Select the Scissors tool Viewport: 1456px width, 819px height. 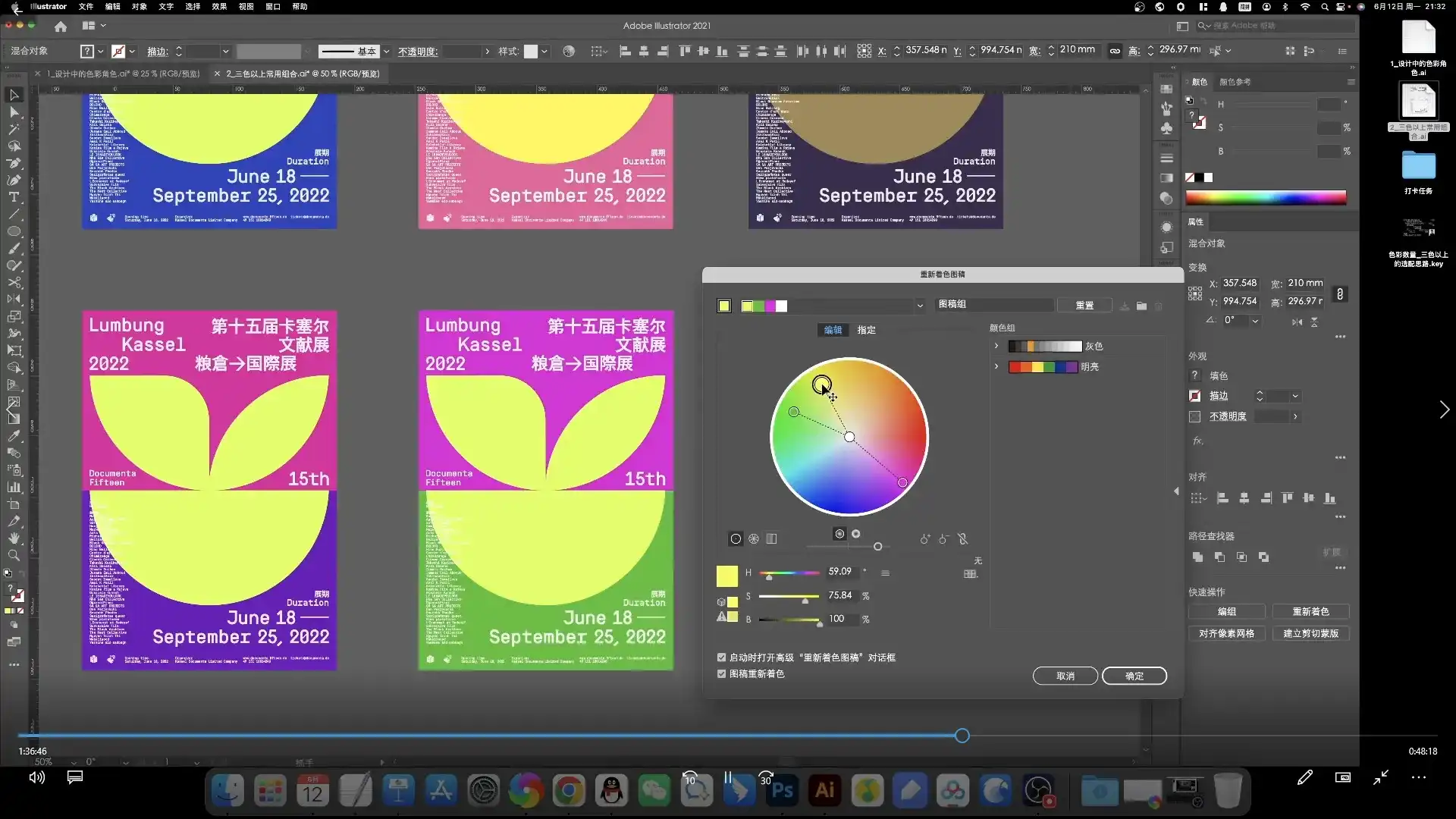[x=14, y=282]
